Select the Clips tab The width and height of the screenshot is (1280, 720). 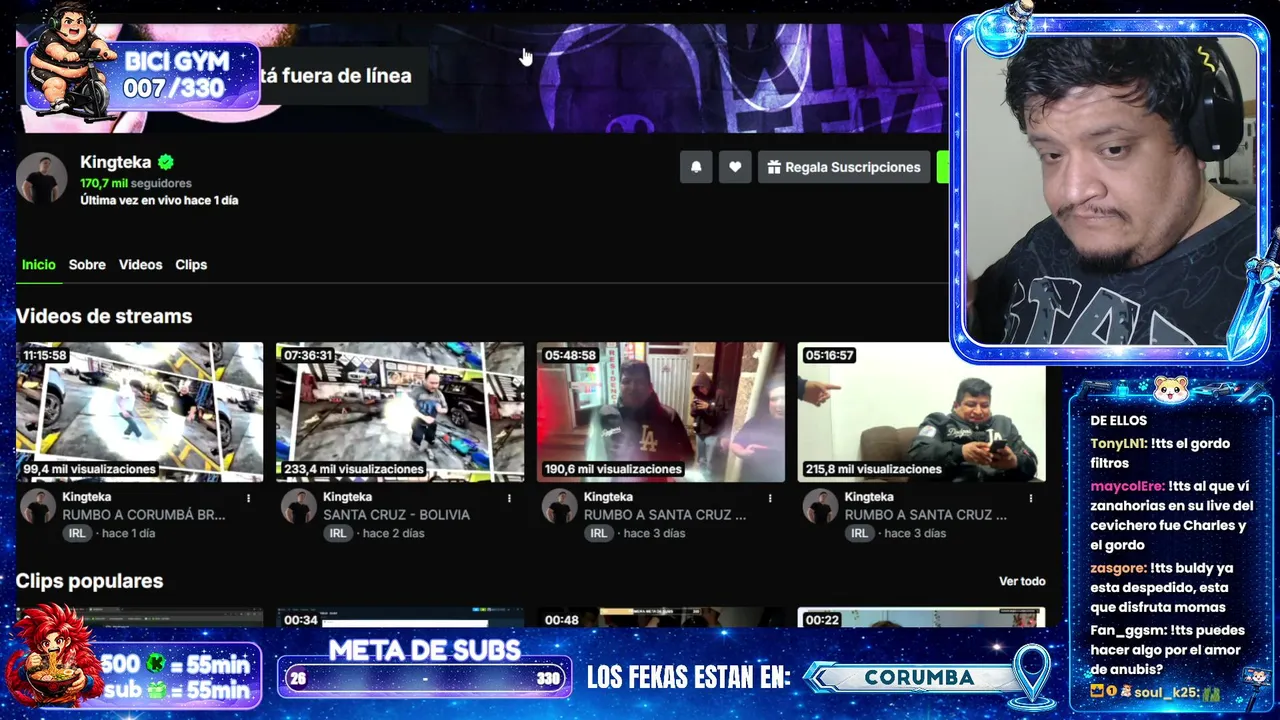point(191,265)
